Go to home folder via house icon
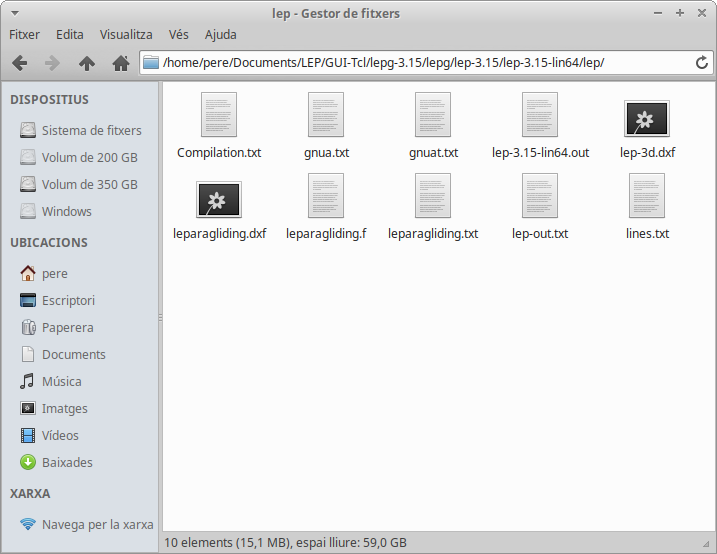The width and height of the screenshot is (717, 554). click(x=121, y=63)
